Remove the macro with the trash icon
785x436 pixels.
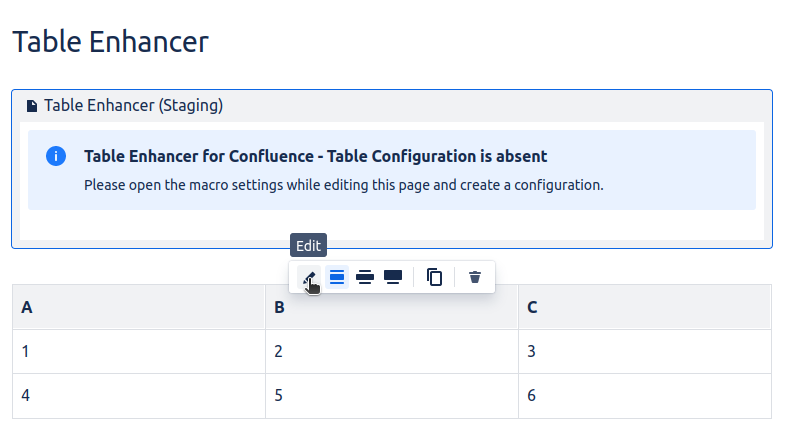point(475,277)
